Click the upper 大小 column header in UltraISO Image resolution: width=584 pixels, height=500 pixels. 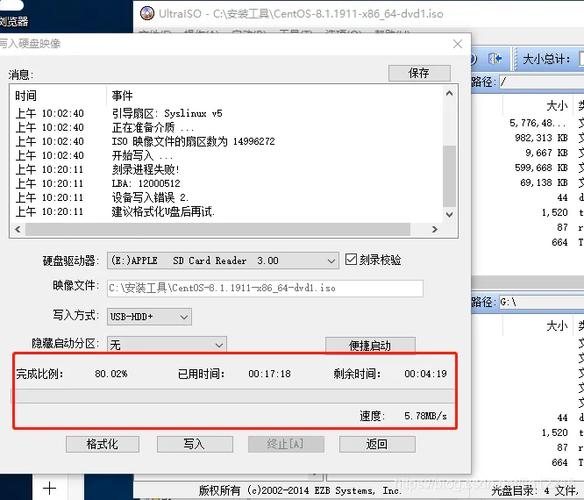(x=557, y=106)
